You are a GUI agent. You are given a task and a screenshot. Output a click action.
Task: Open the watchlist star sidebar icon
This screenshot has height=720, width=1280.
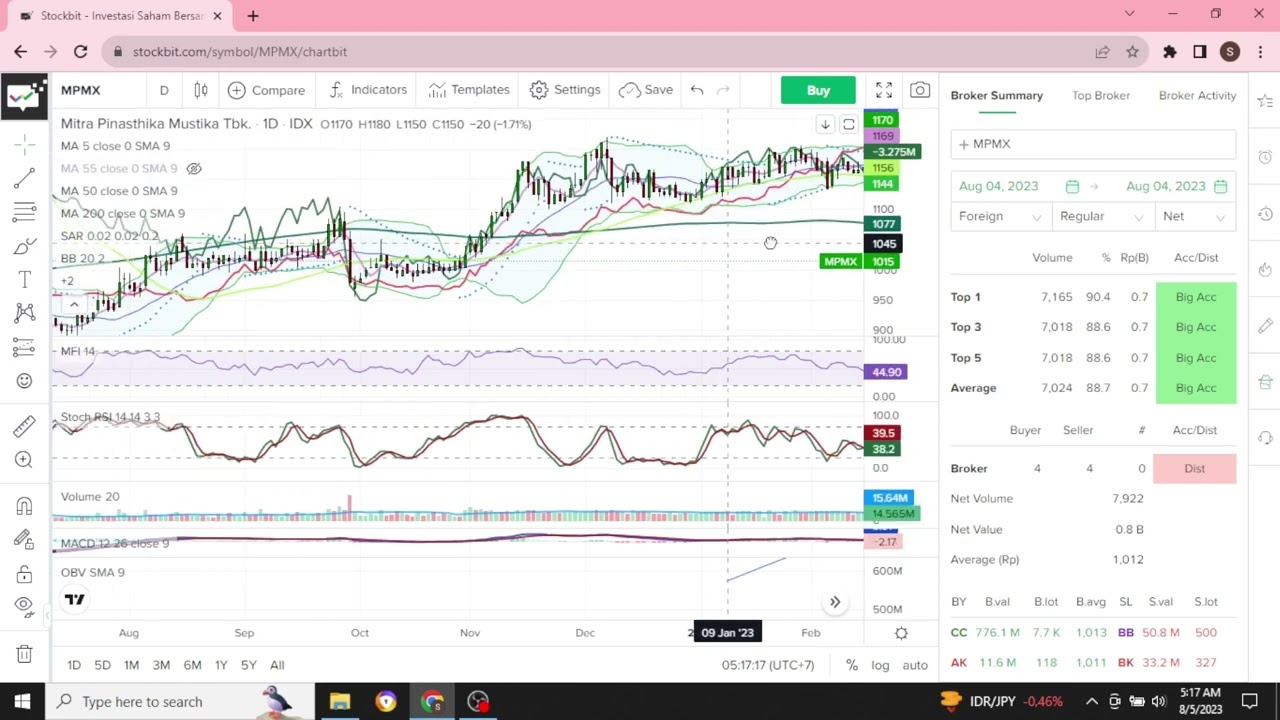click(x=1265, y=101)
